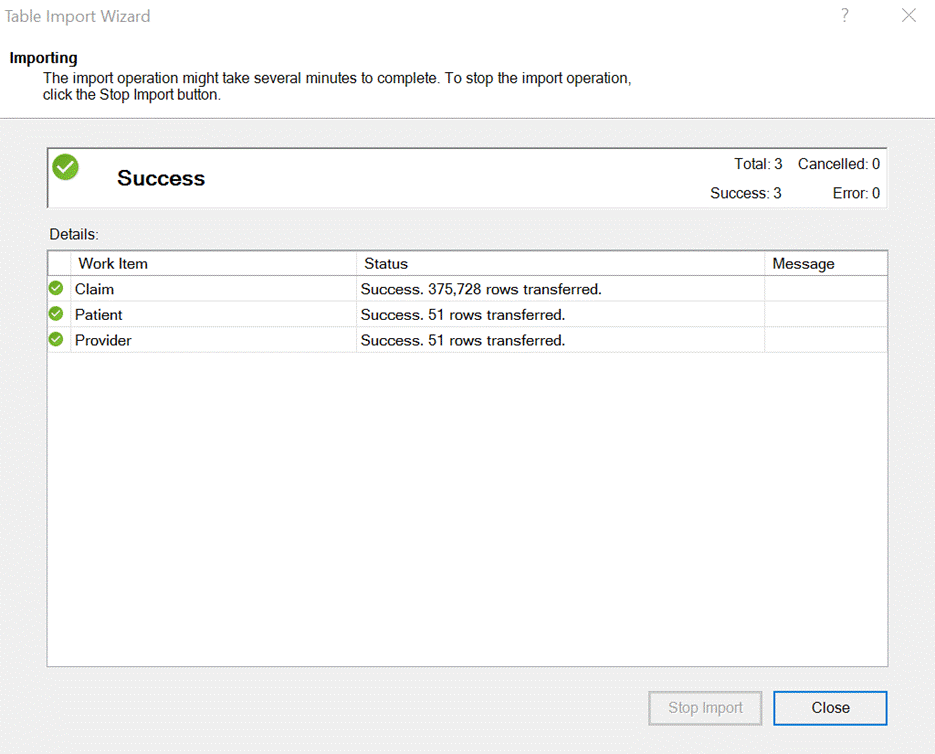Click the green check icon beside Patient
The width and height of the screenshot is (935, 754).
click(x=56, y=313)
